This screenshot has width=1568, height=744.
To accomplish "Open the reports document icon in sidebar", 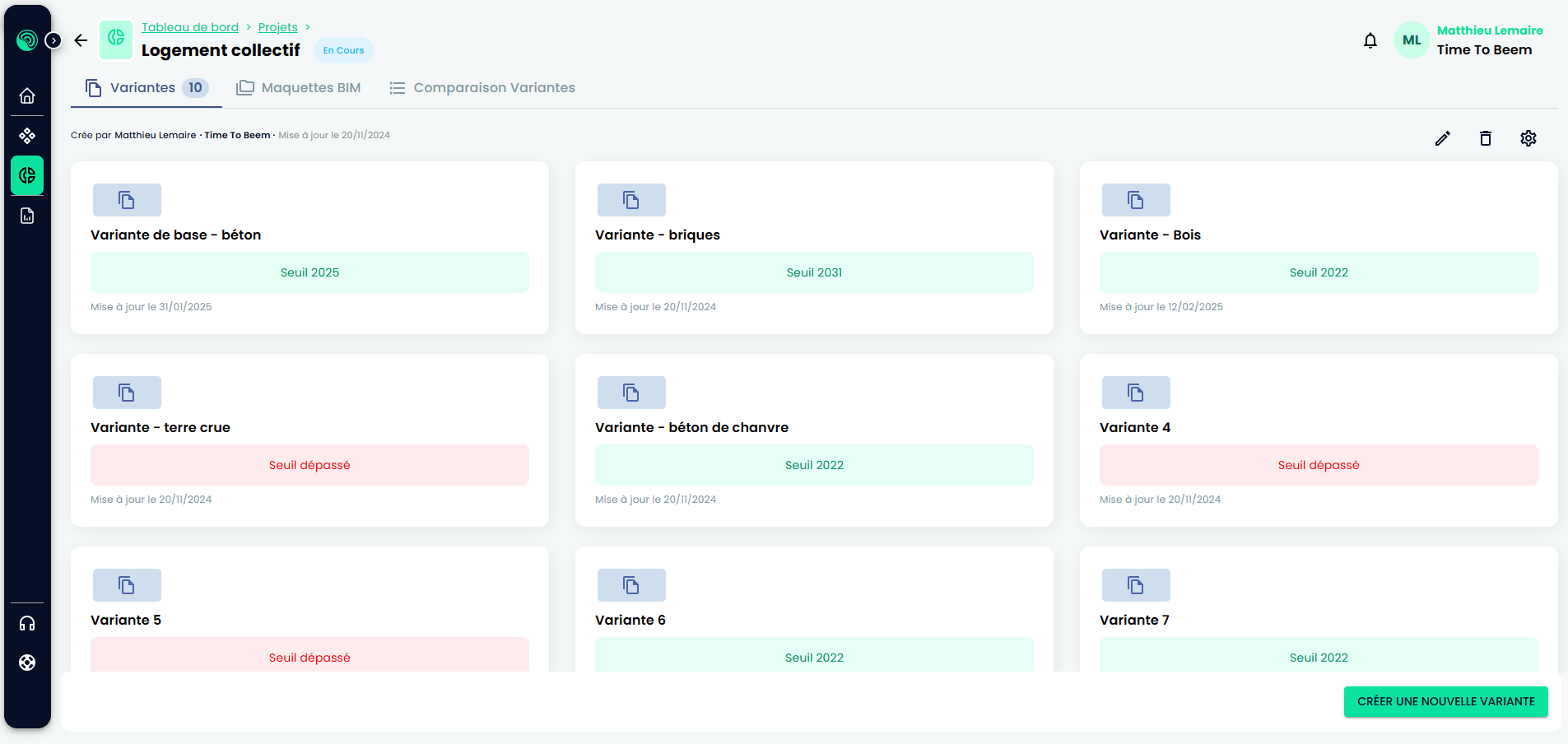I will coord(27,216).
